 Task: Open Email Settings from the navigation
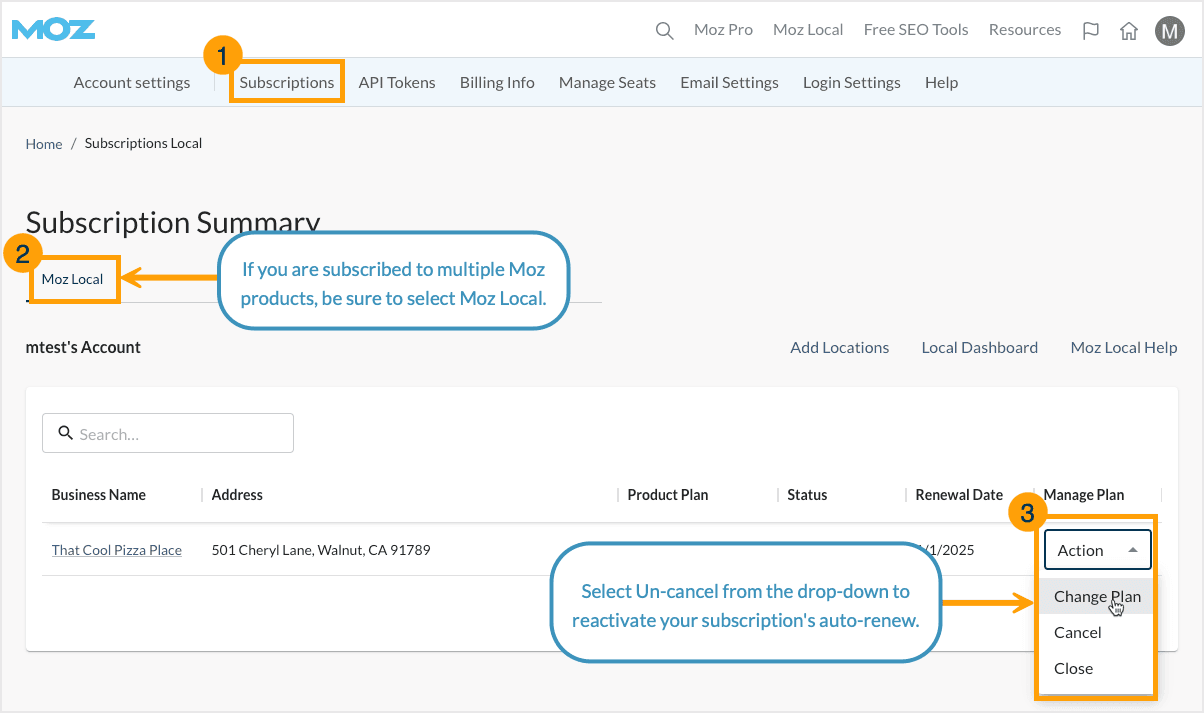tap(729, 82)
